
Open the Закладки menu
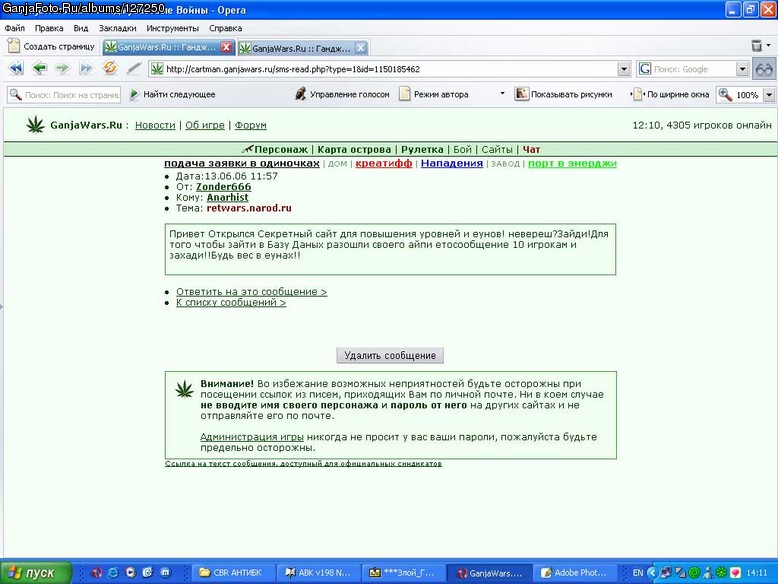117,28
